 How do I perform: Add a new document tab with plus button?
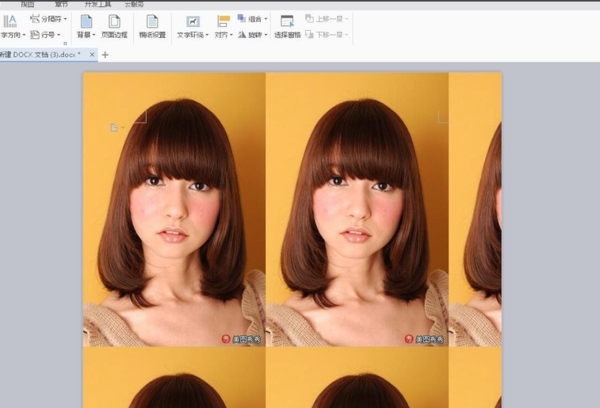105,54
